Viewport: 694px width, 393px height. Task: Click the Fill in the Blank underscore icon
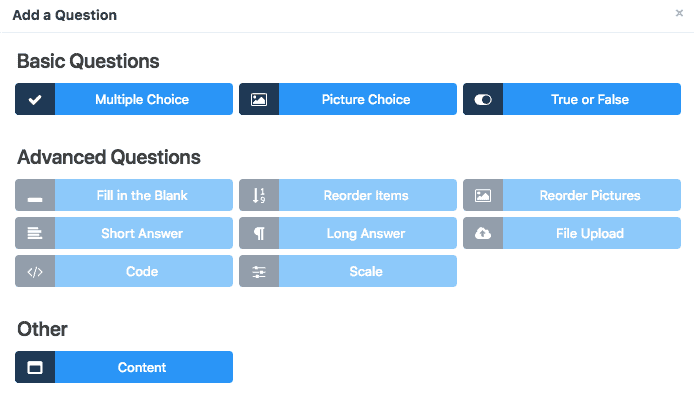35,200
